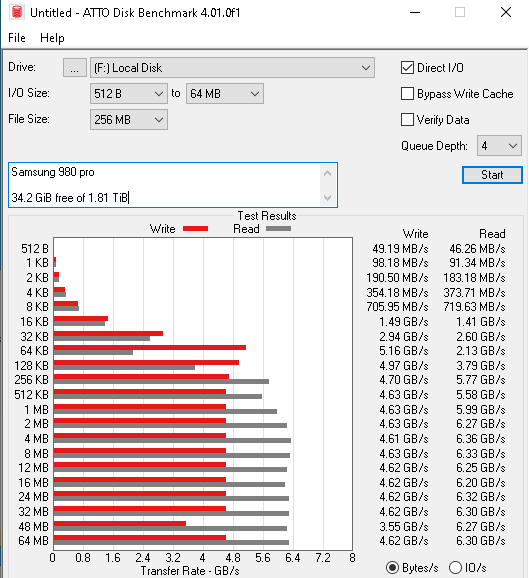
Task: Click the description box scroll up arrow
Action: pos(327,173)
